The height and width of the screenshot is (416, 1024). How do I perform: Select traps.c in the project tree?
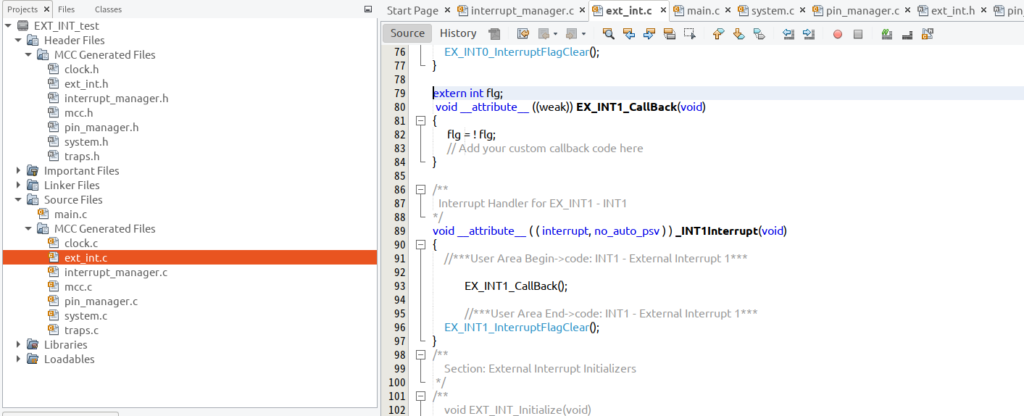81,330
